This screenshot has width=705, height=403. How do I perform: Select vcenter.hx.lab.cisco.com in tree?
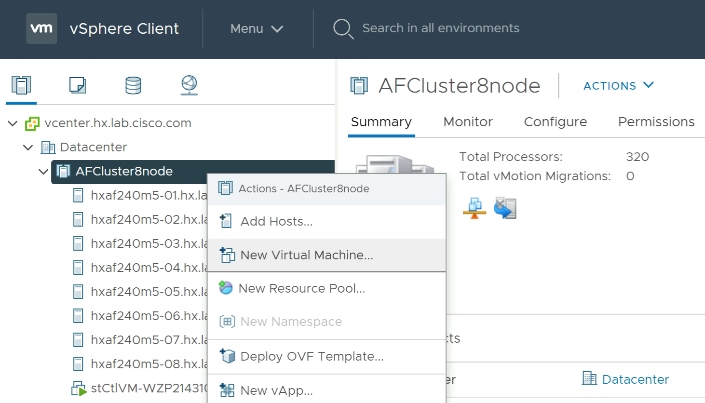pos(118,123)
